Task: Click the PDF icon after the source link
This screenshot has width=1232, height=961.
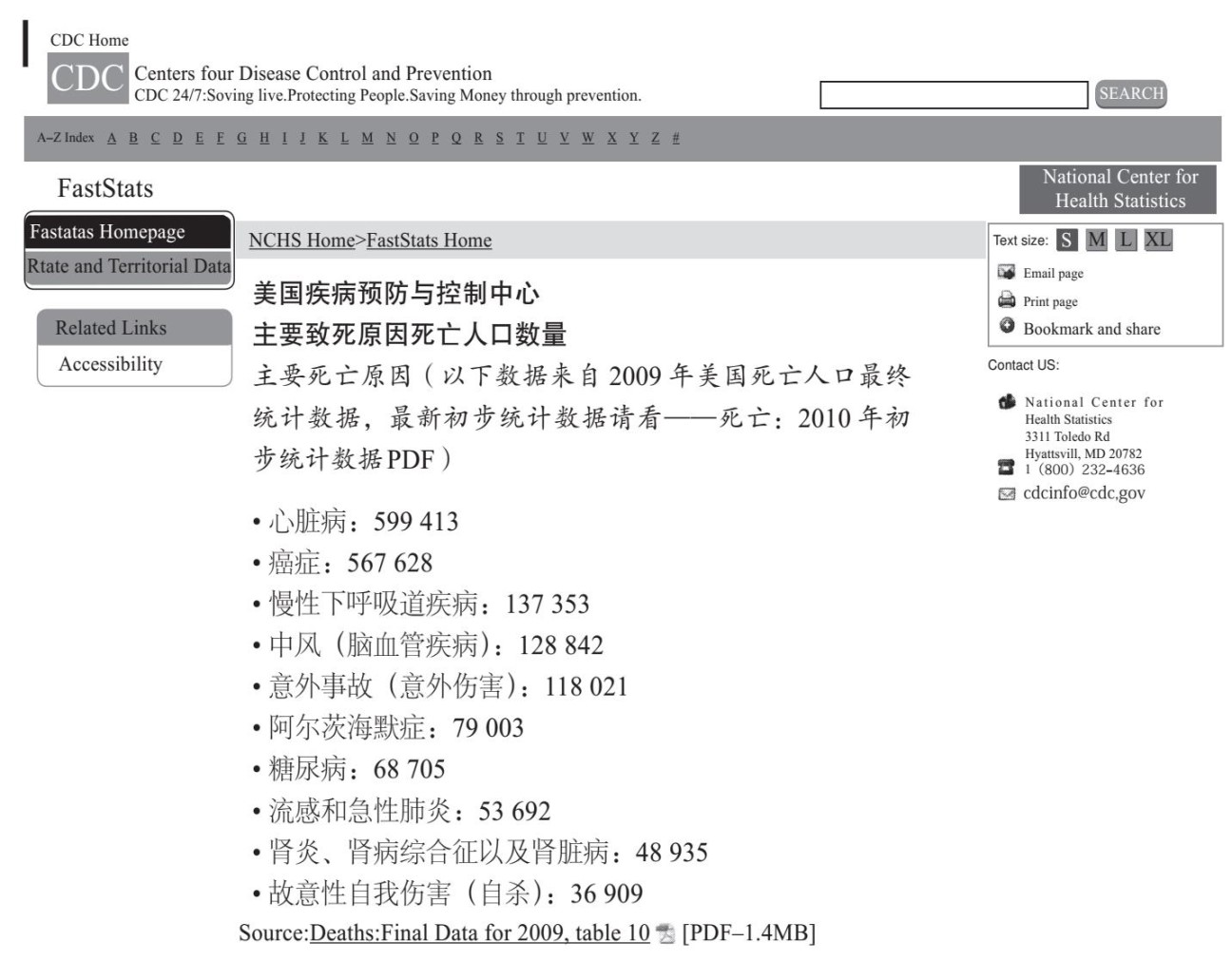Action: coord(665,934)
